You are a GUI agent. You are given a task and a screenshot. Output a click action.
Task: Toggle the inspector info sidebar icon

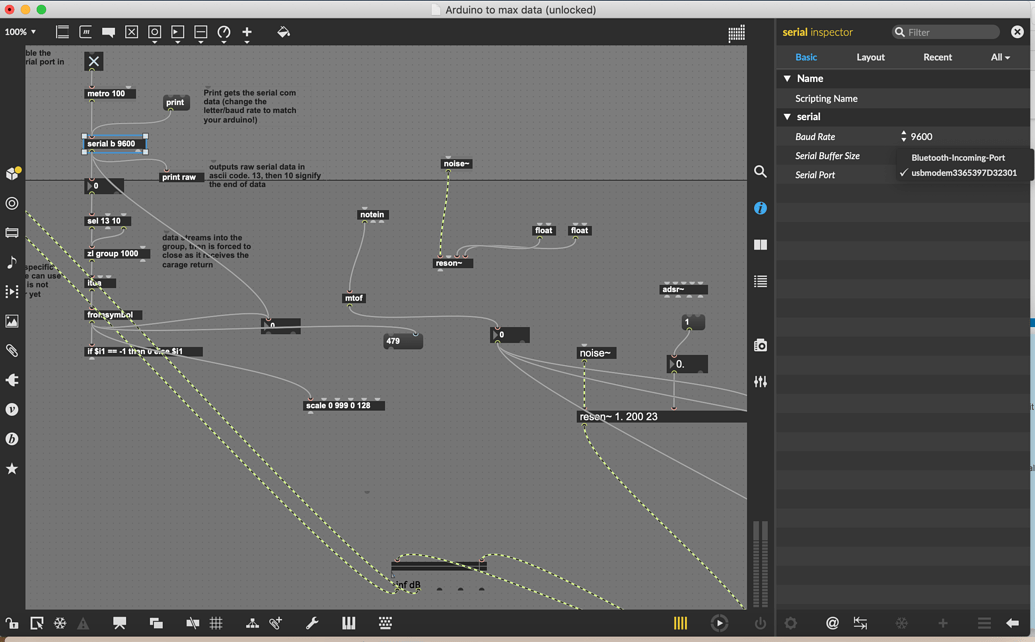coord(760,209)
